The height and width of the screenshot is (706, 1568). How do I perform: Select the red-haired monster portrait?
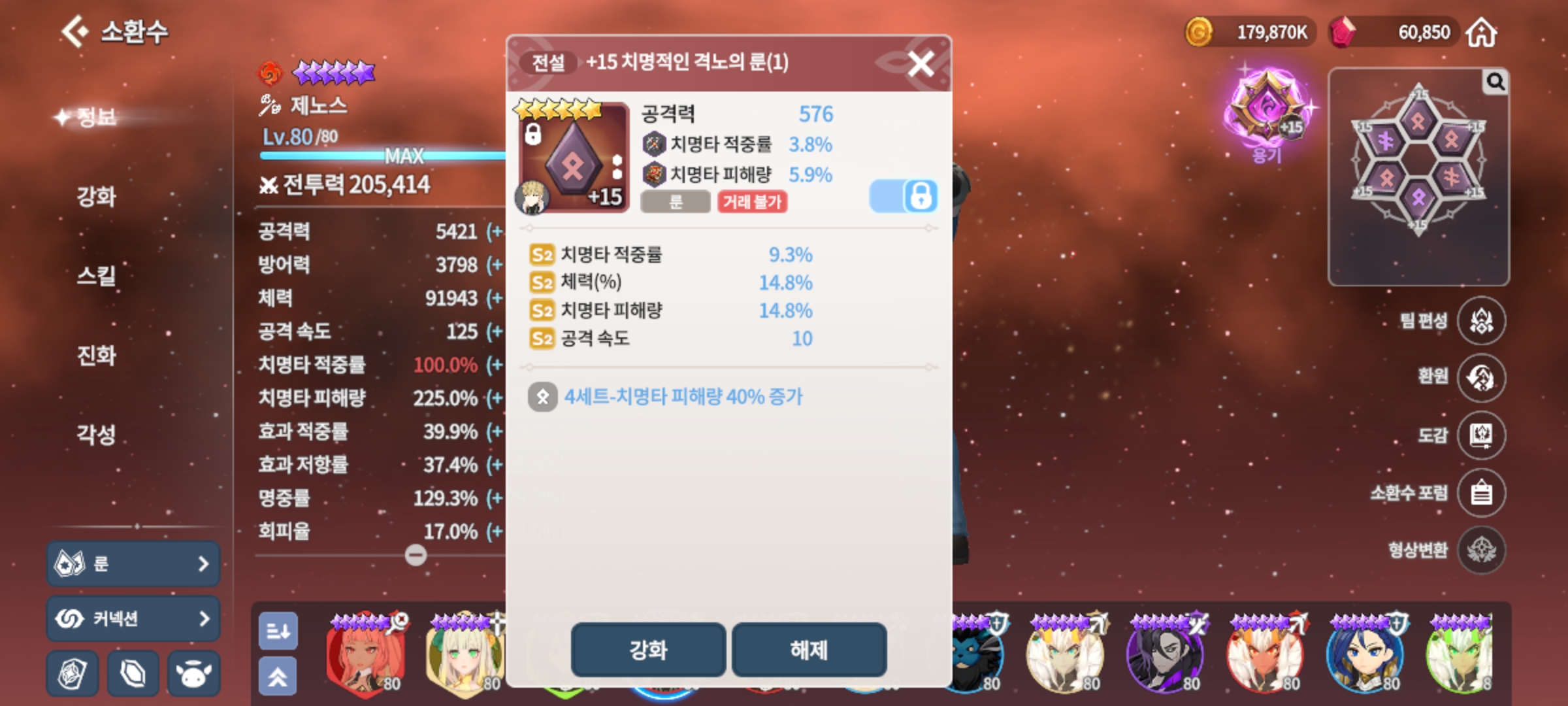click(366, 655)
